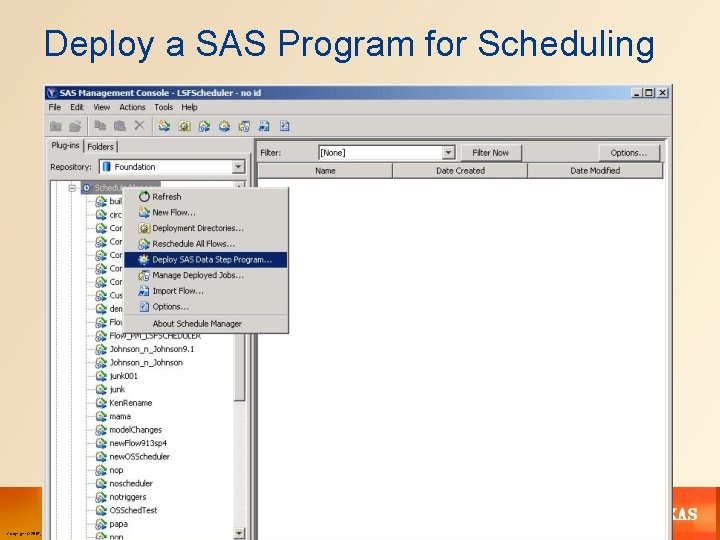
Task: Select the Johnson_n_Johnson9.1 flow
Action: click(x=152, y=349)
